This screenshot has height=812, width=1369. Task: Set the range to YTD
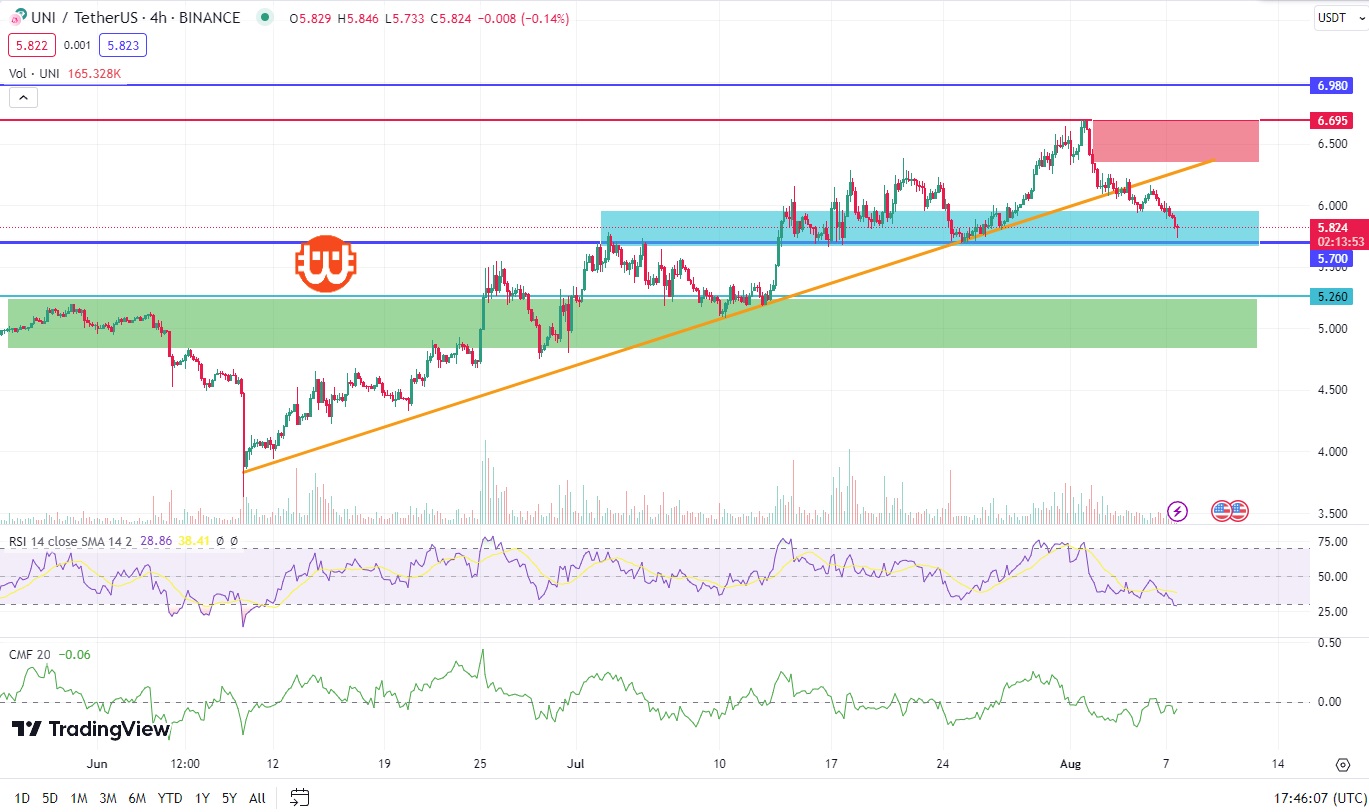[x=170, y=798]
